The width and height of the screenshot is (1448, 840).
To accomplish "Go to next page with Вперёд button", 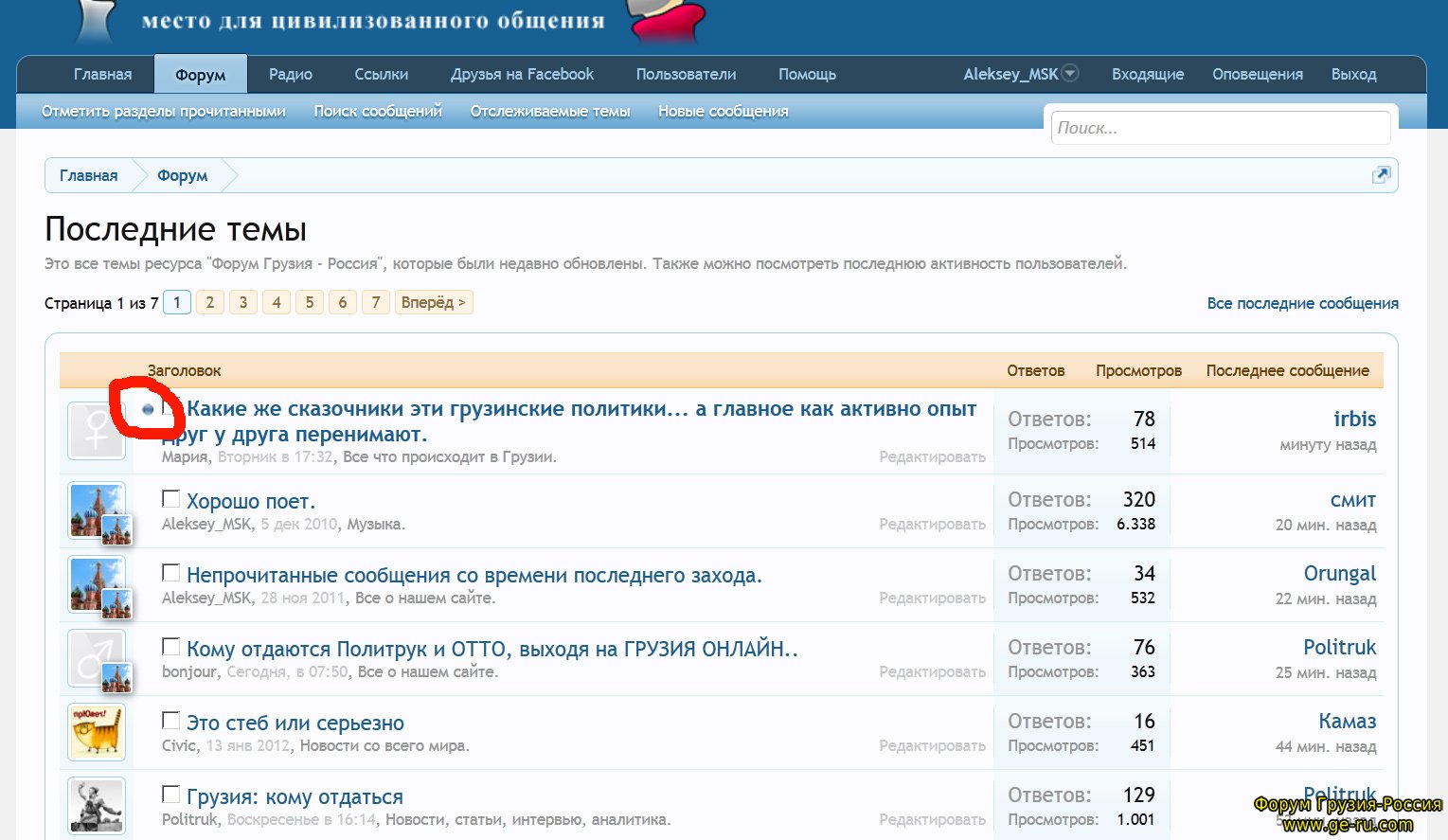I will 433,303.
